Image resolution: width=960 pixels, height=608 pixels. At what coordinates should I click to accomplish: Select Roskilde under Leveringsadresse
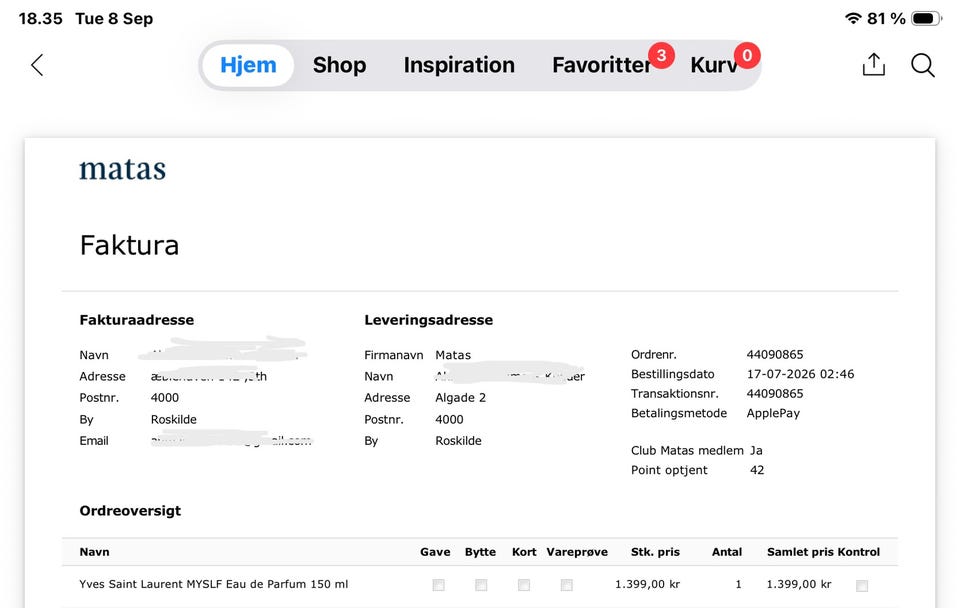[459, 441]
